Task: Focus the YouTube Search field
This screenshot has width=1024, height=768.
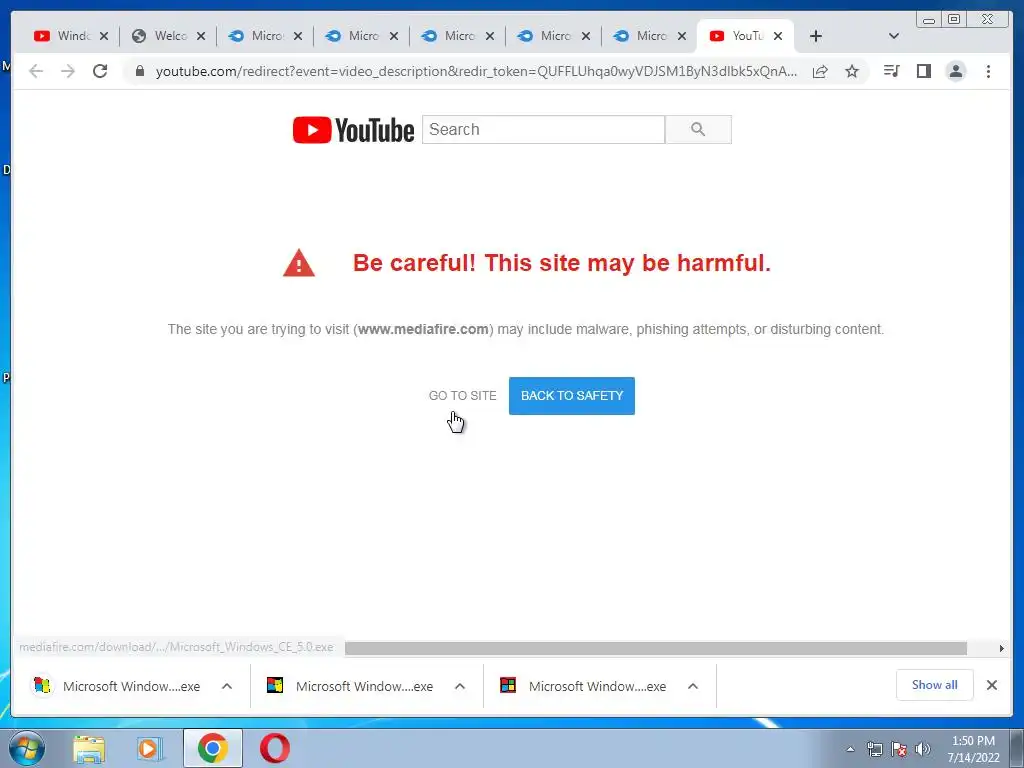Action: click(x=543, y=129)
